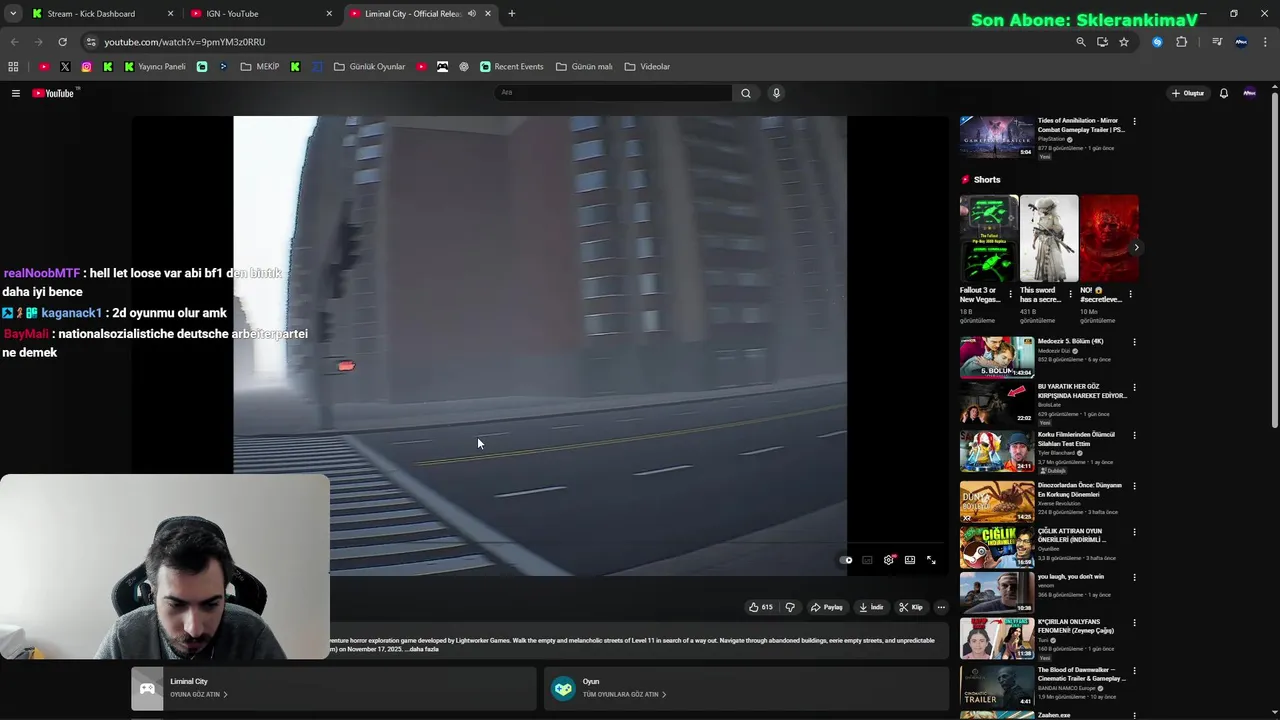Open the Medcezir 5. Bölüm video thumbnail
The width and height of the screenshot is (1280, 720).
click(997, 357)
